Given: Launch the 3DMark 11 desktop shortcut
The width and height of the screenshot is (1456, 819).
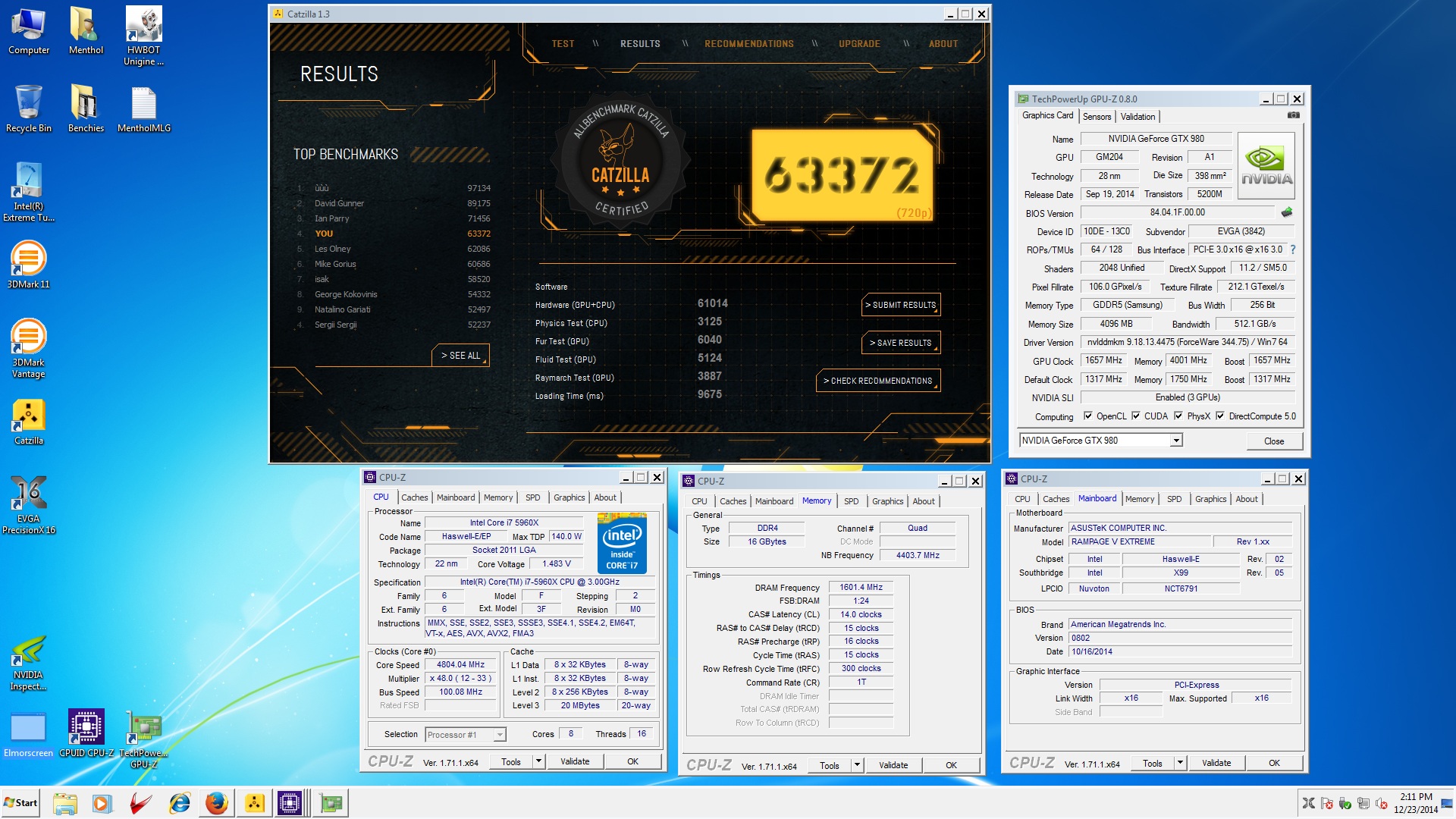Looking at the screenshot, I should click(x=29, y=265).
